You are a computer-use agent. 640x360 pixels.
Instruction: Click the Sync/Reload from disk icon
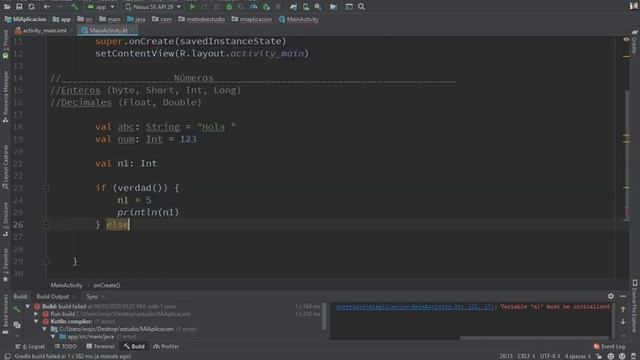click(31, 7)
